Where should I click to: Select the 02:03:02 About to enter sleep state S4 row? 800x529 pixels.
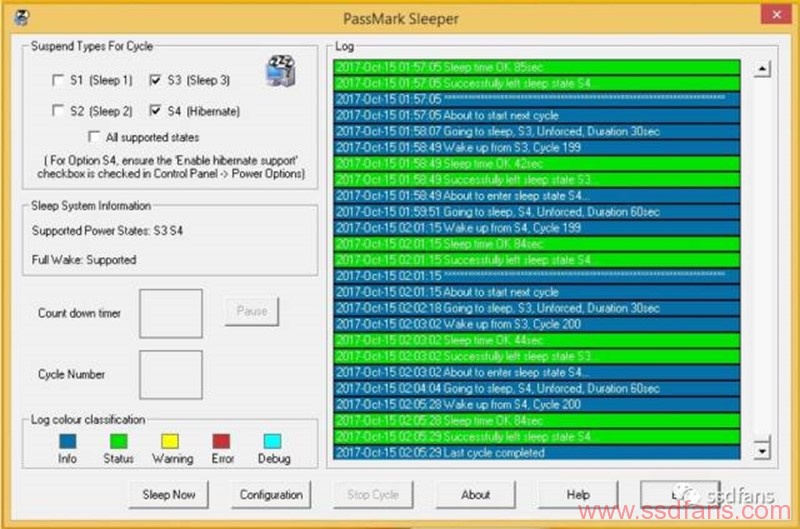click(537, 372)
